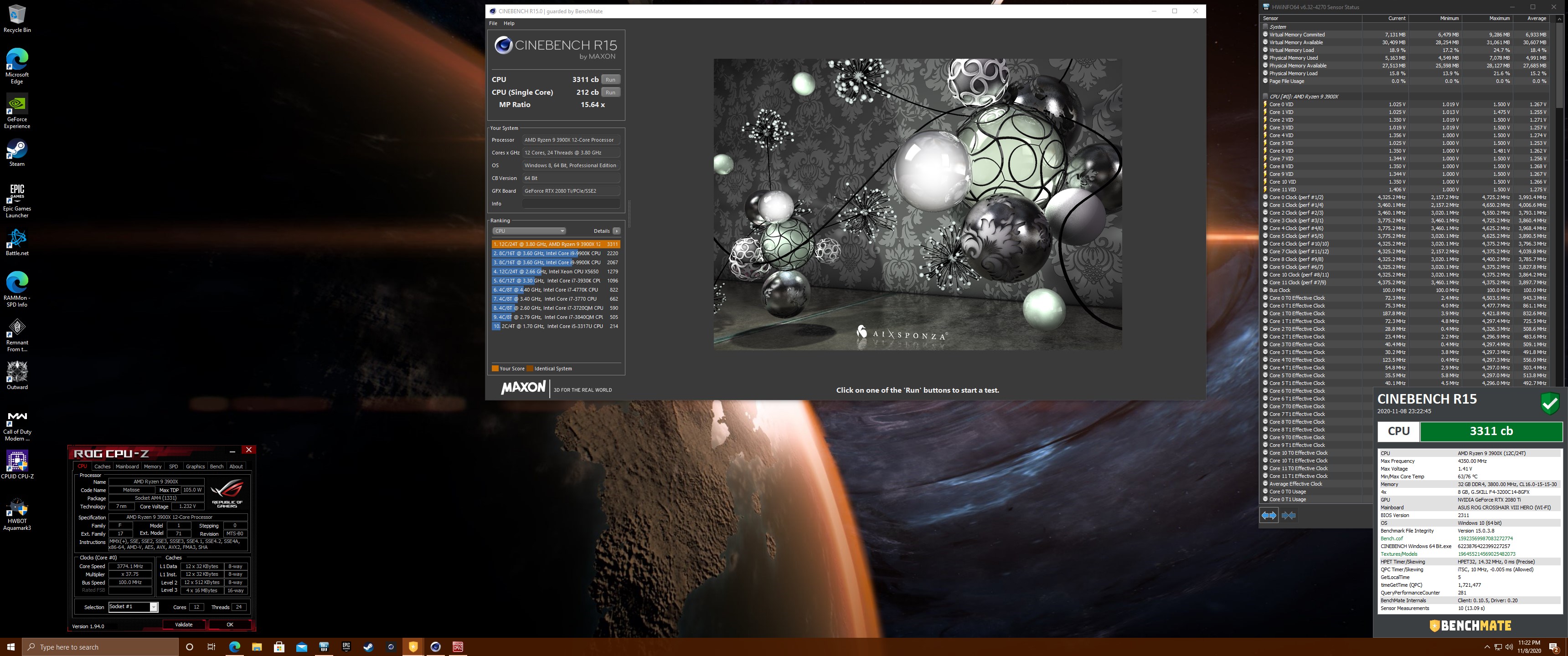The width and height of the screenshot is (1568, 656).
Task: Switch to the Mainboard tab in CPU-Z
Action: (127, 466)
